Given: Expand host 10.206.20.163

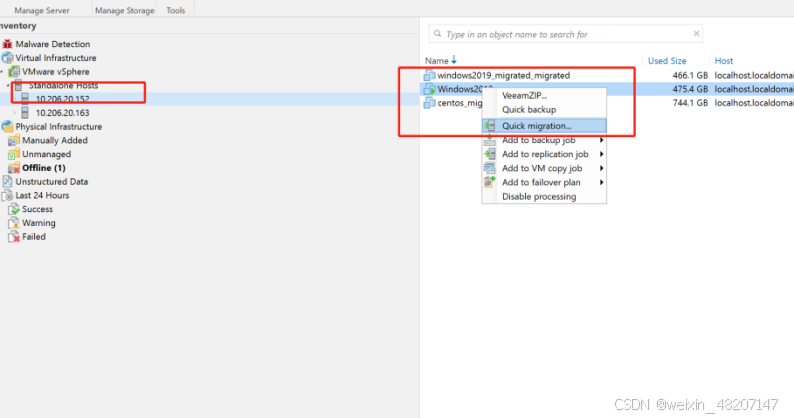Looking at the screenshot, I should coord(15,113).
